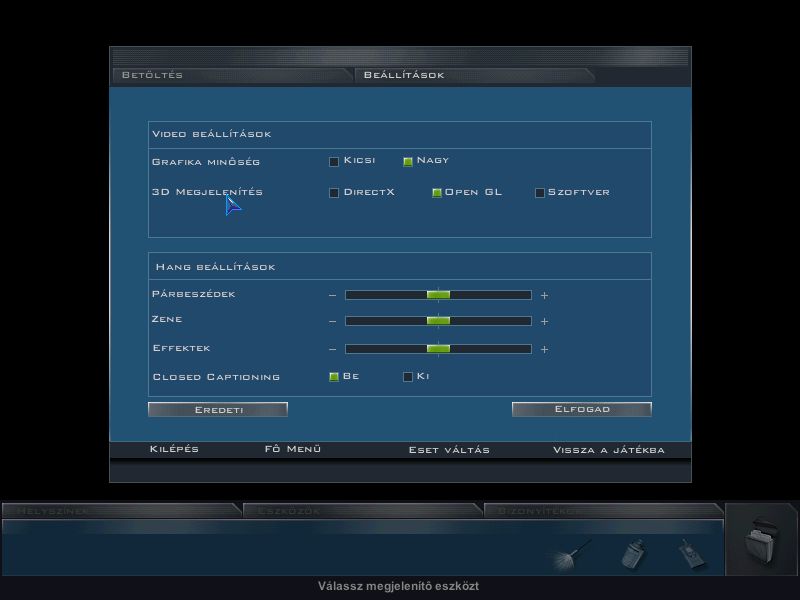Increase Effektek volume with plus sign
The height and width of the screenshot is (600, 800).
coord(545,349)
